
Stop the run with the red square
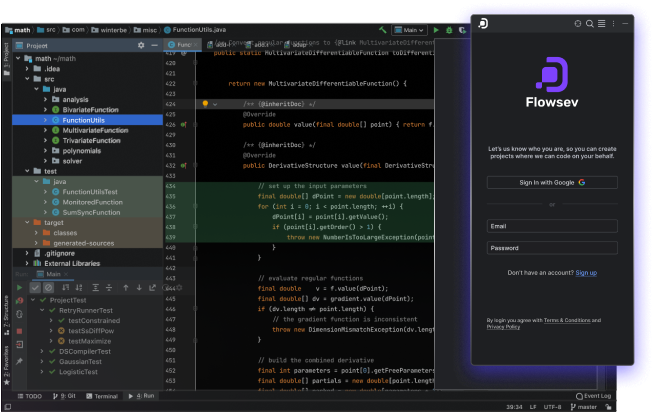(19, 331)
